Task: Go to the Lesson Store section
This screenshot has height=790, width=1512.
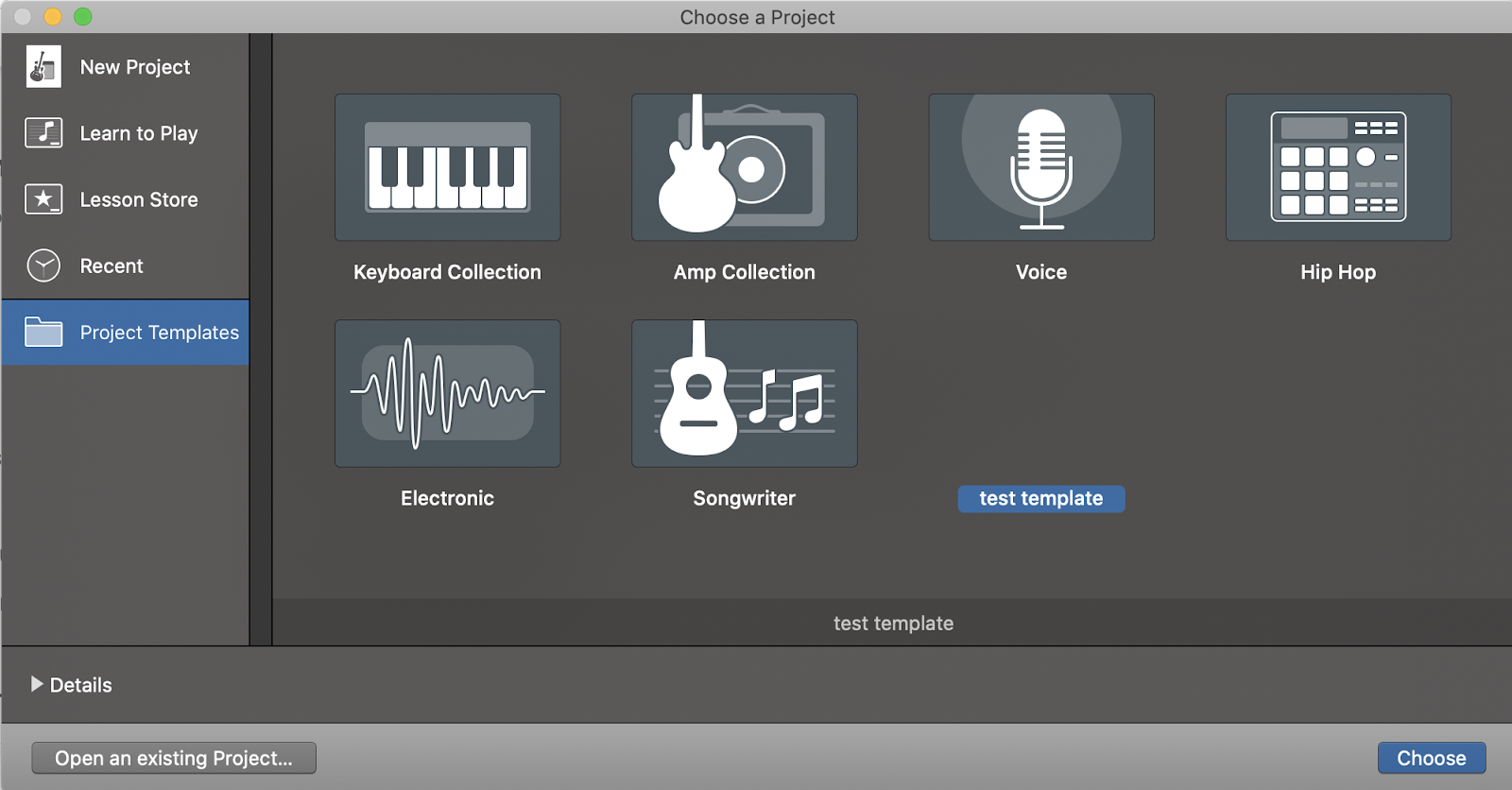Action: tap(139, 199)
